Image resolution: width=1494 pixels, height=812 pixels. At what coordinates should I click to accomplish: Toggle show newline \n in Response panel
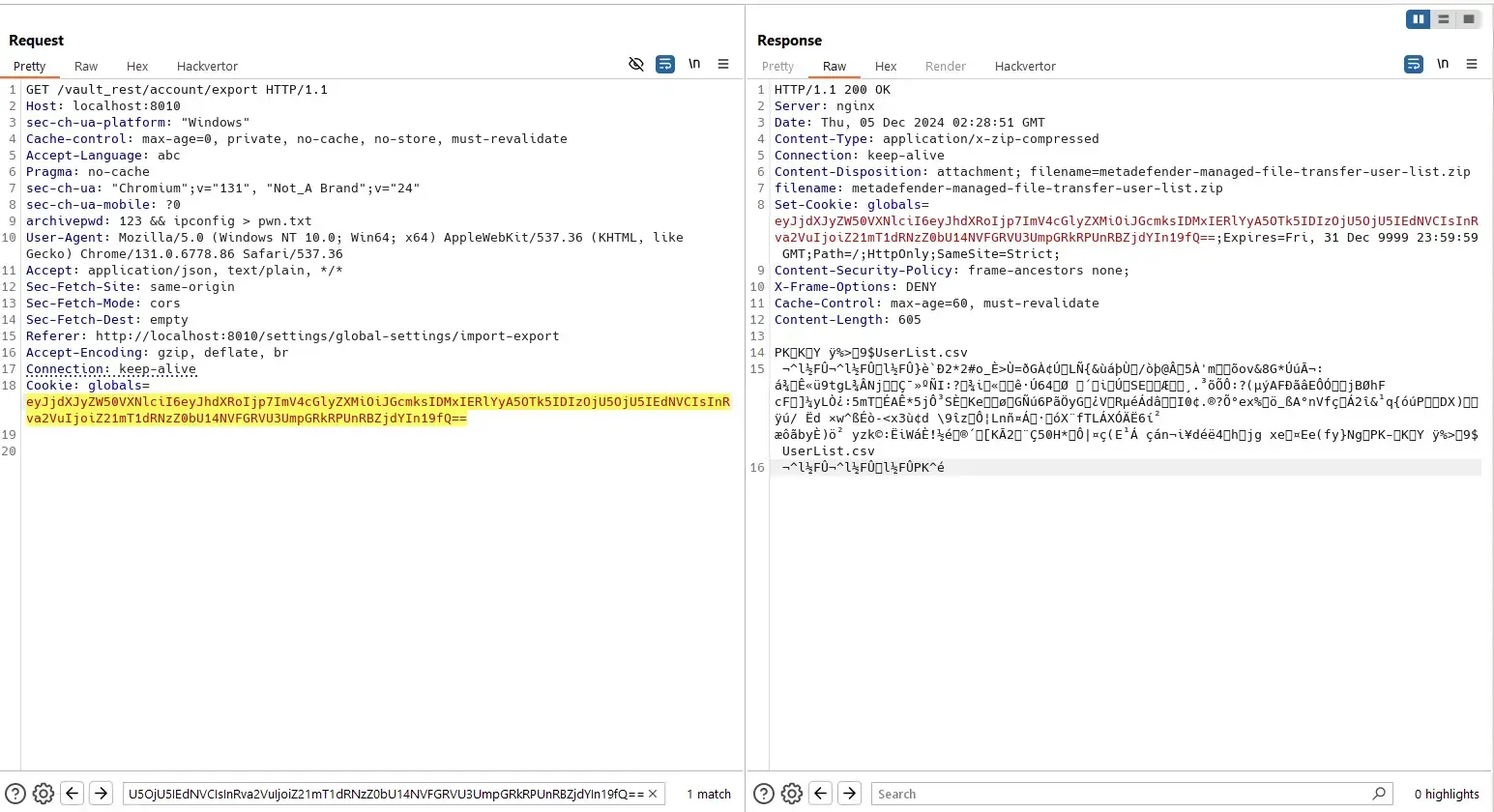pos(1443,64)
